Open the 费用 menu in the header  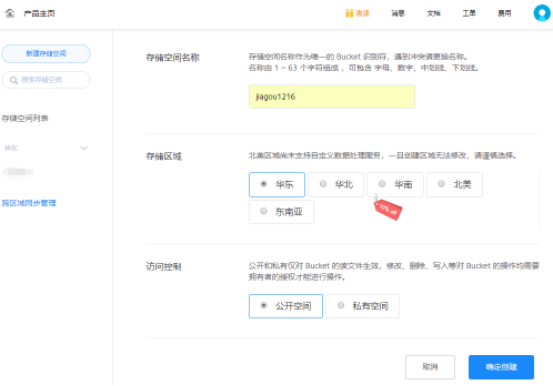tap(504, 13)
